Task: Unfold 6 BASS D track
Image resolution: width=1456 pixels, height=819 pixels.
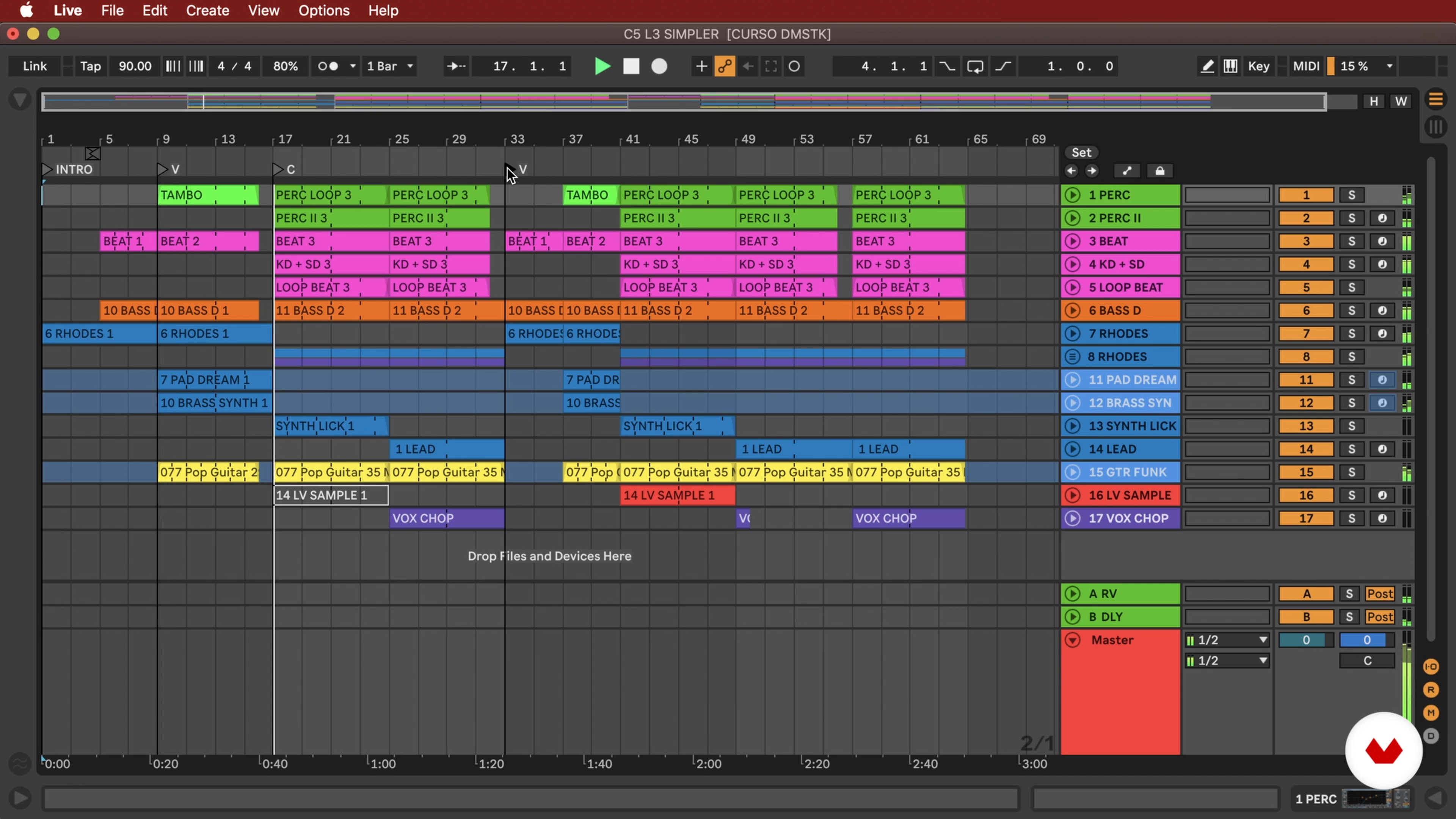Action: click(x=1072, y=310)
